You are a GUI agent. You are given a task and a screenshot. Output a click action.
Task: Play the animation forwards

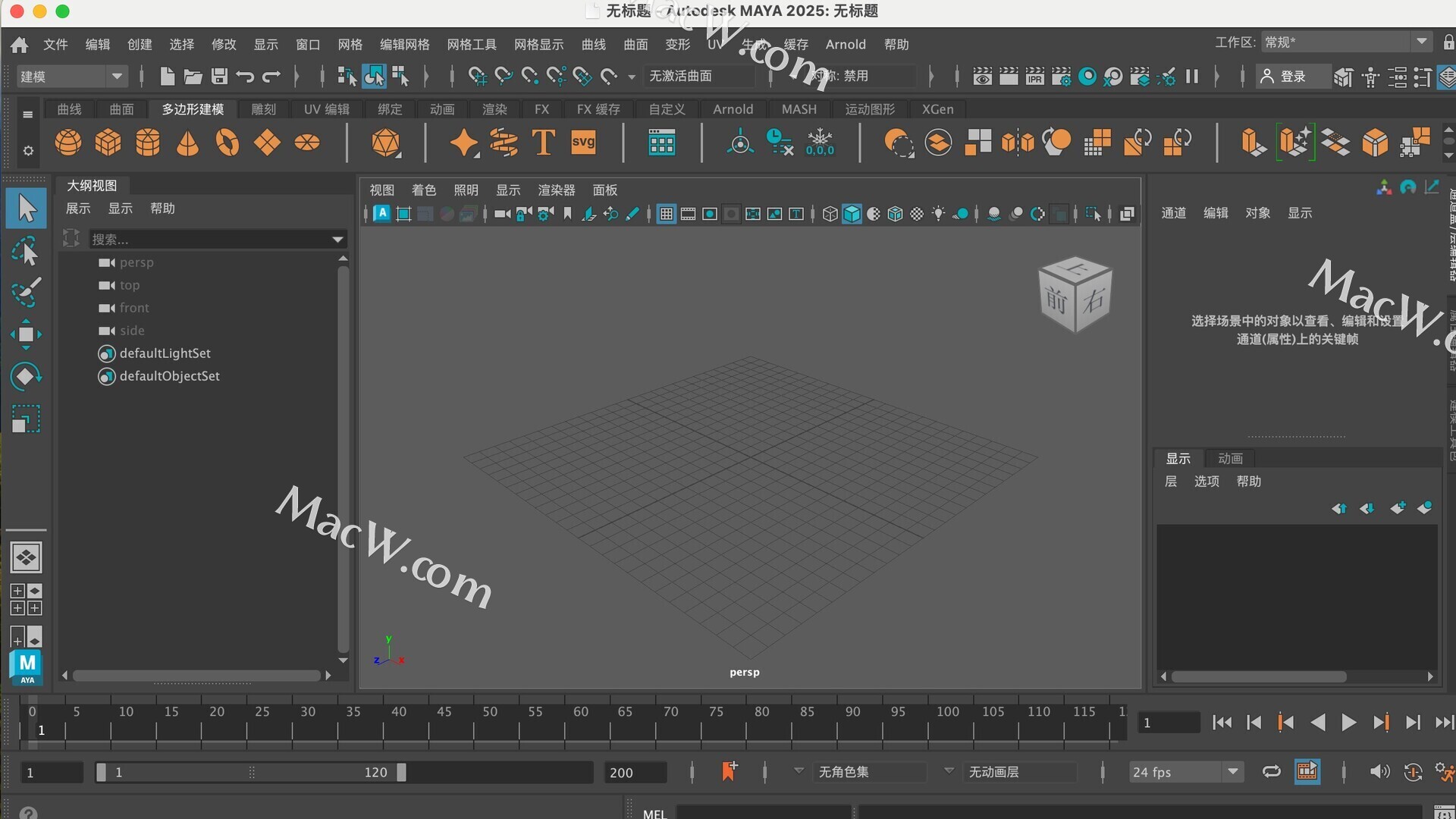pos(1348,723)
